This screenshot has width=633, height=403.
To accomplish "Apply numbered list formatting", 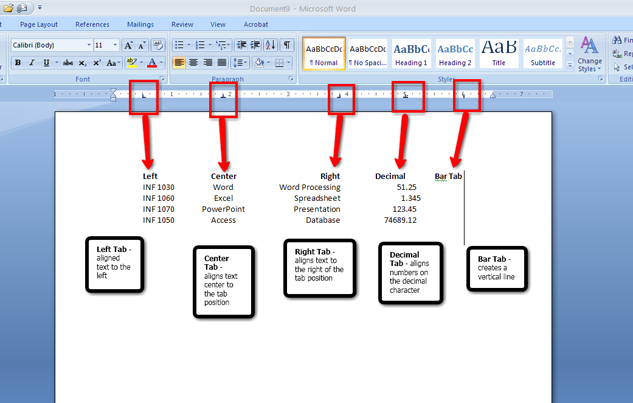I will 200,45.
